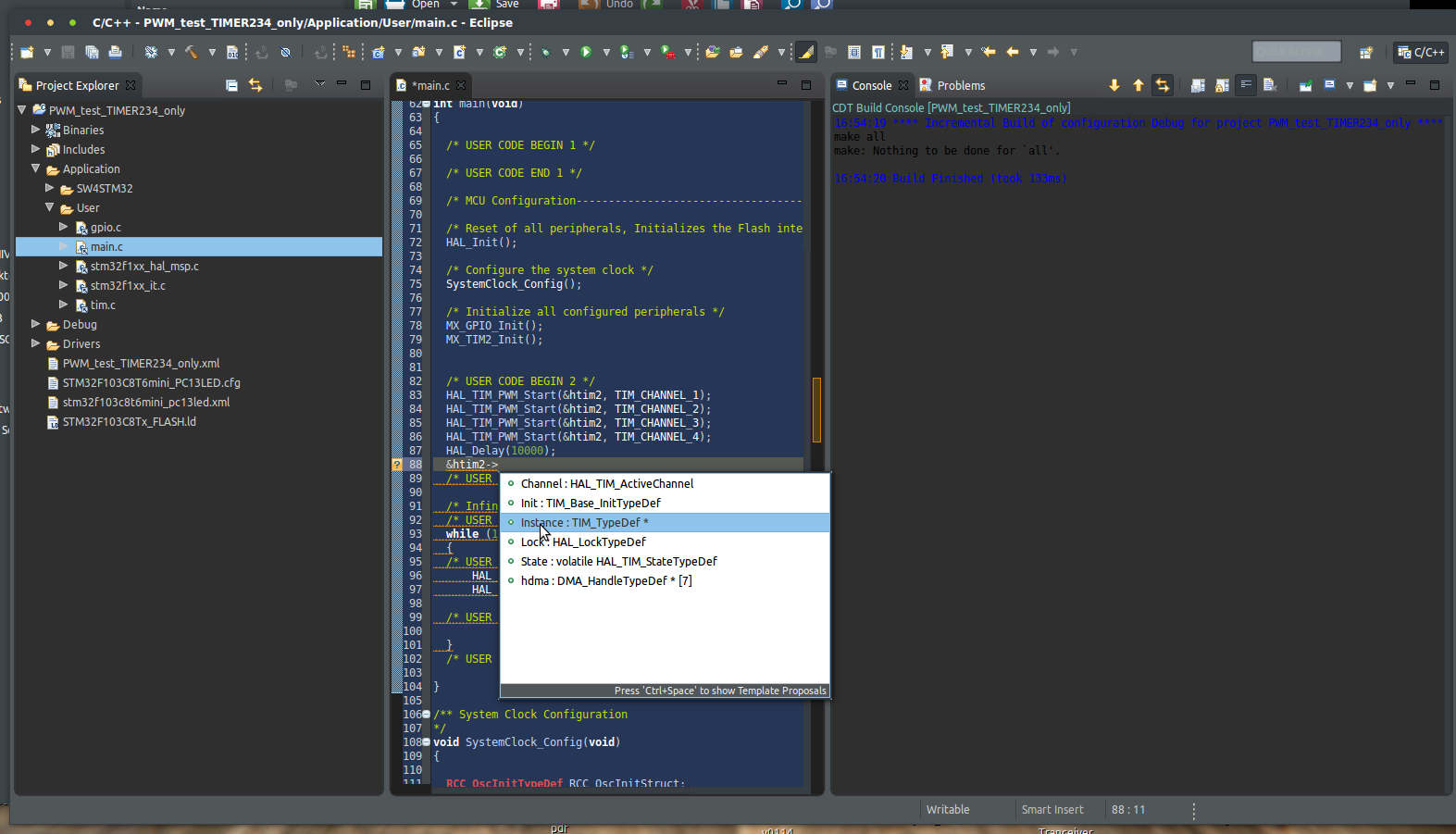This screenshot has width=1456, height=834.
Task: Switch to the Problems tab
Action: [960, 85]
